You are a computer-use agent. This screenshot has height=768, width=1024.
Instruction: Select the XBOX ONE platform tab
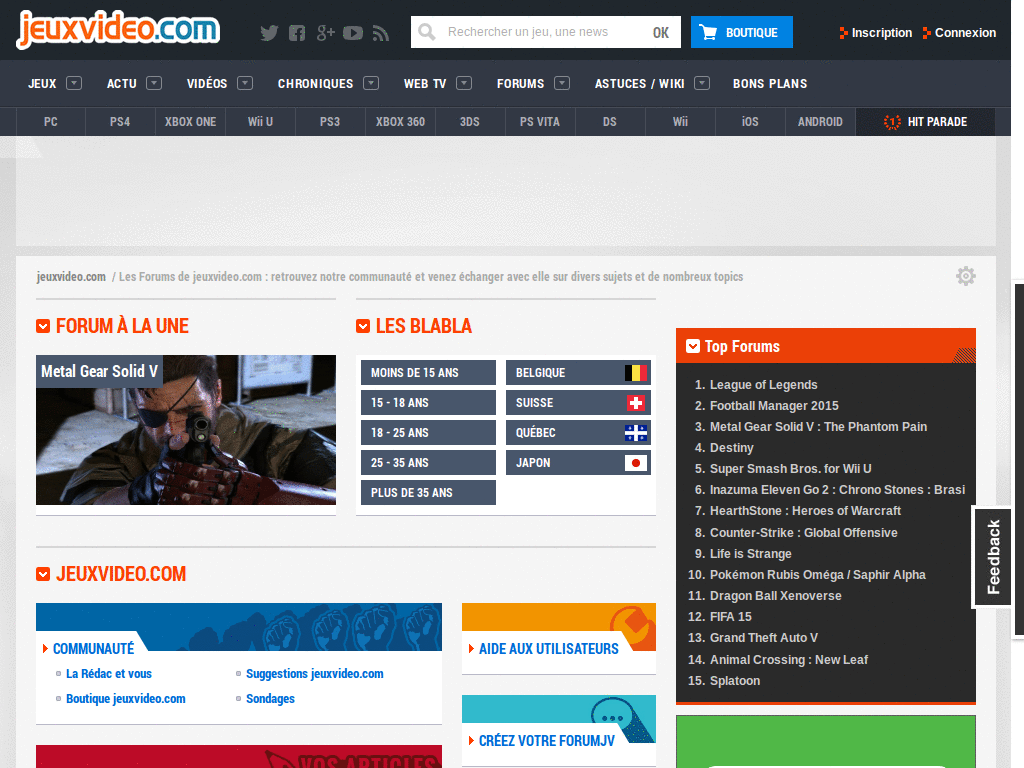pyautogui.click(x=190, y=121)
